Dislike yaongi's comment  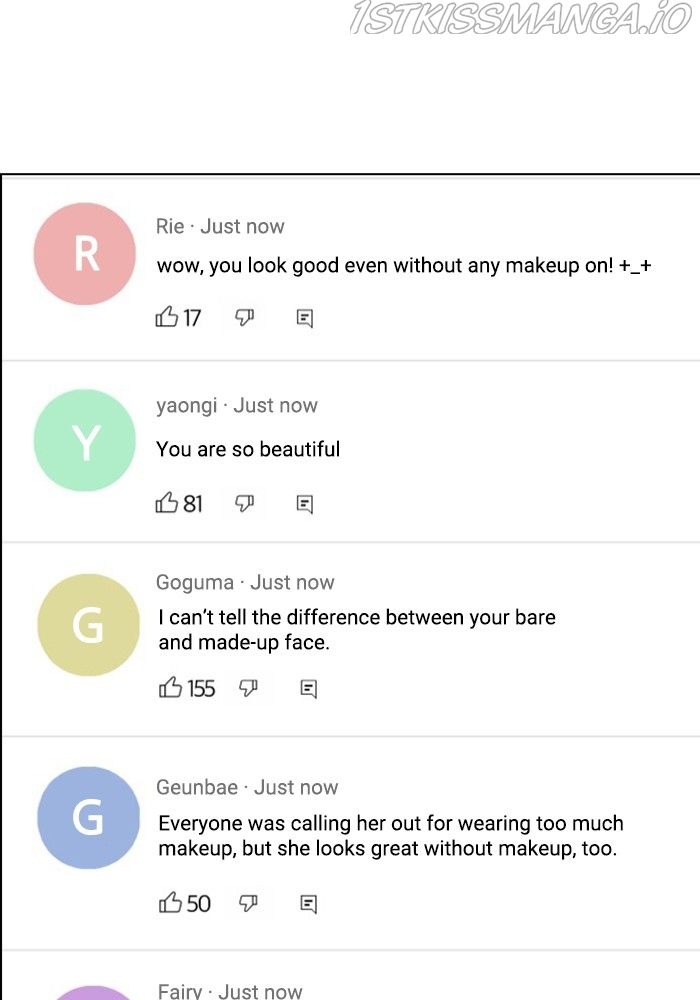click(245, 503)
